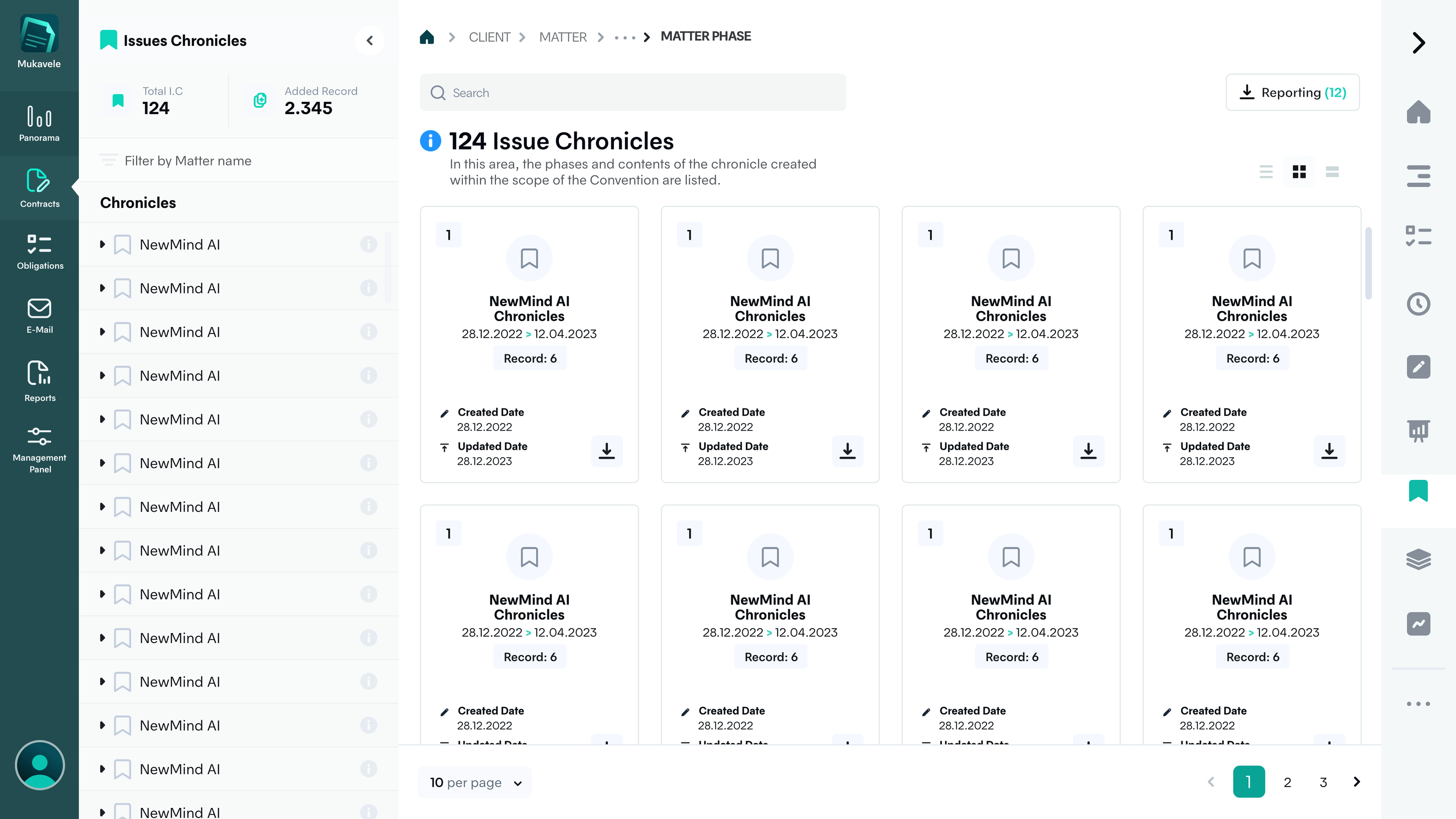Image resolution: width=1456 pixels, height=819 pixels.
Task: Click the Reporting (12) button
Action: click(1292, 92)
